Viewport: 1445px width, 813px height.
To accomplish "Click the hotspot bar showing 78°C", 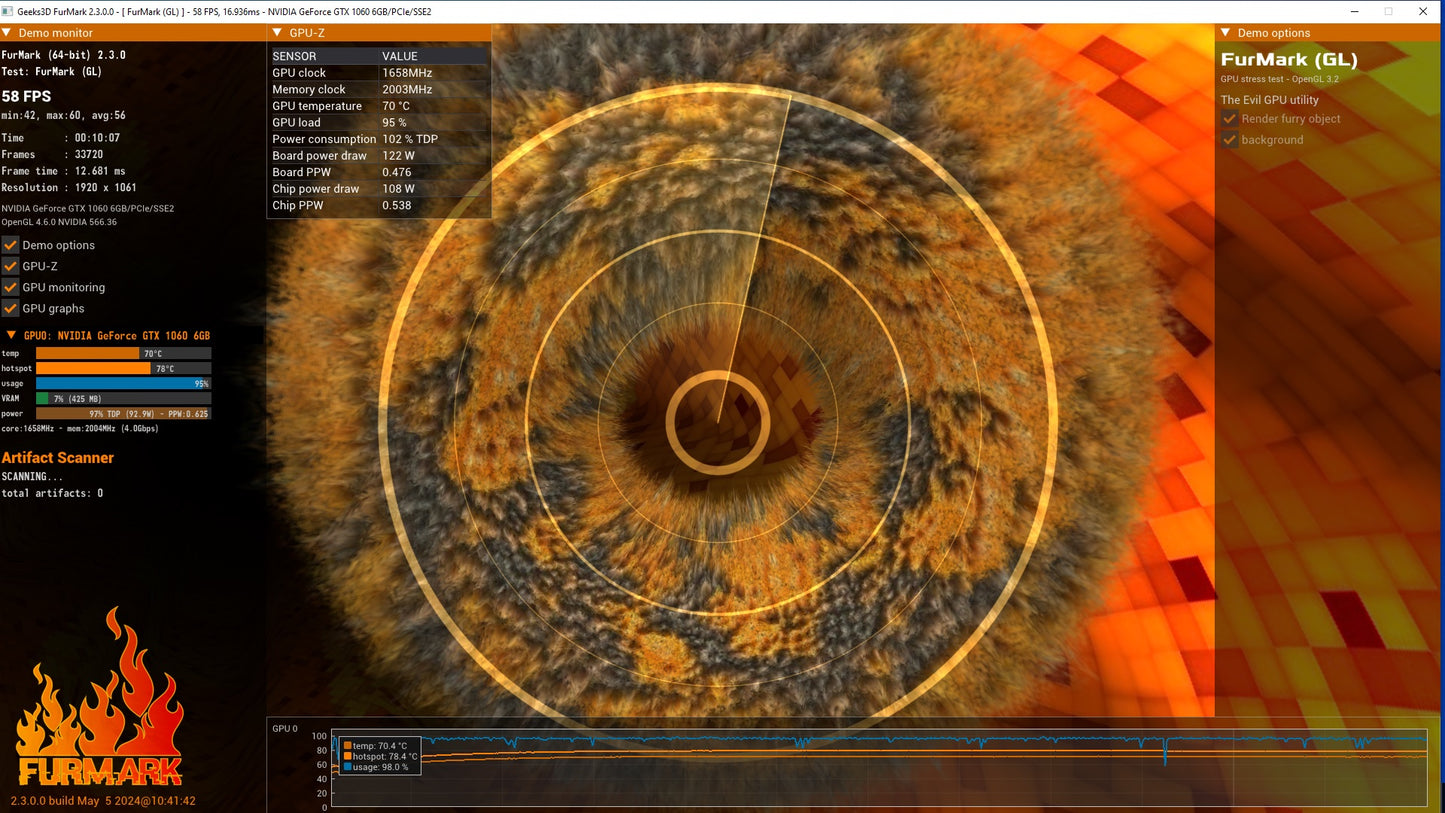I will point(123,368).
